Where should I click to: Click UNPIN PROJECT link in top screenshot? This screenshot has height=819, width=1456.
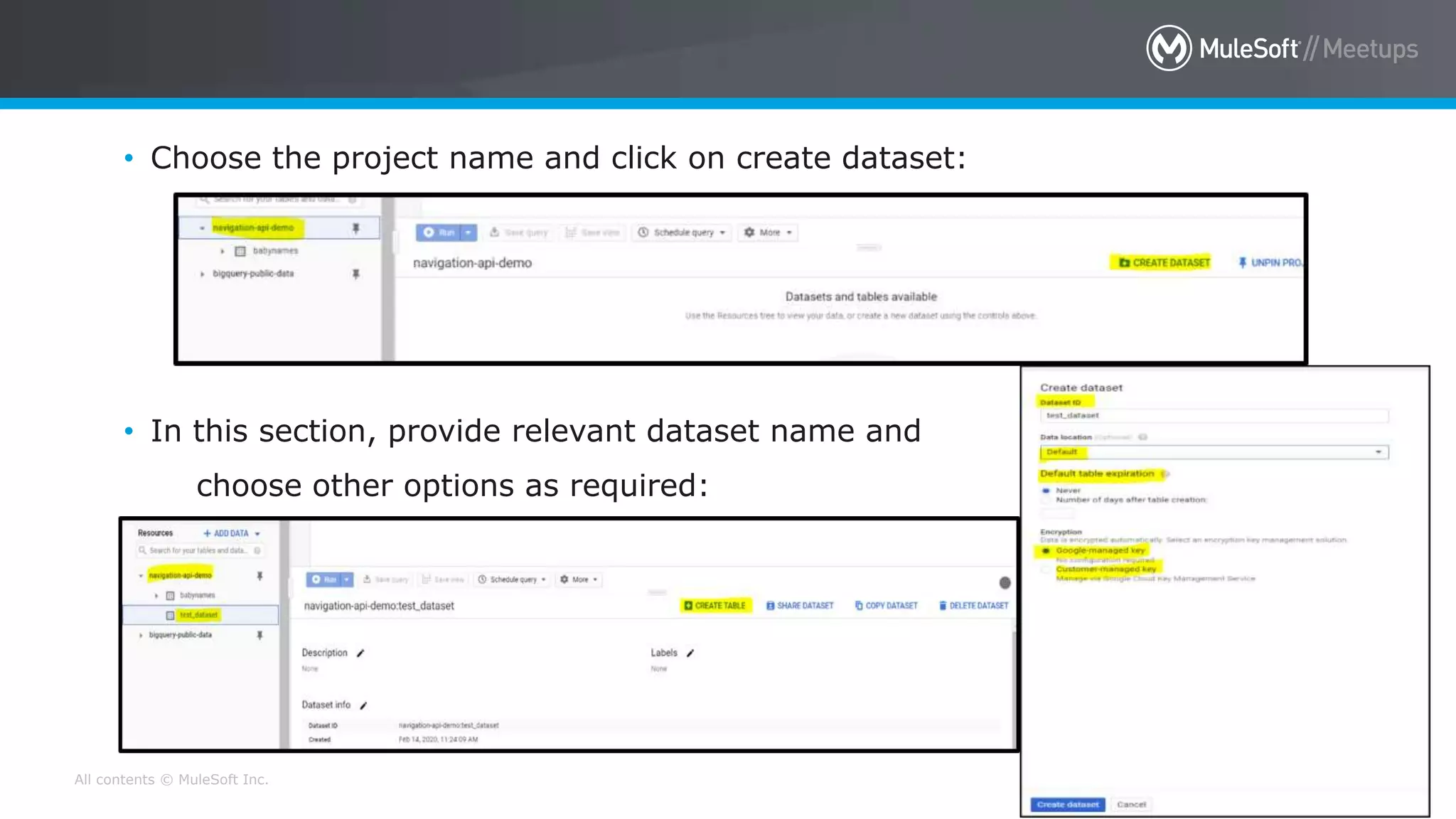point(1270,262)
